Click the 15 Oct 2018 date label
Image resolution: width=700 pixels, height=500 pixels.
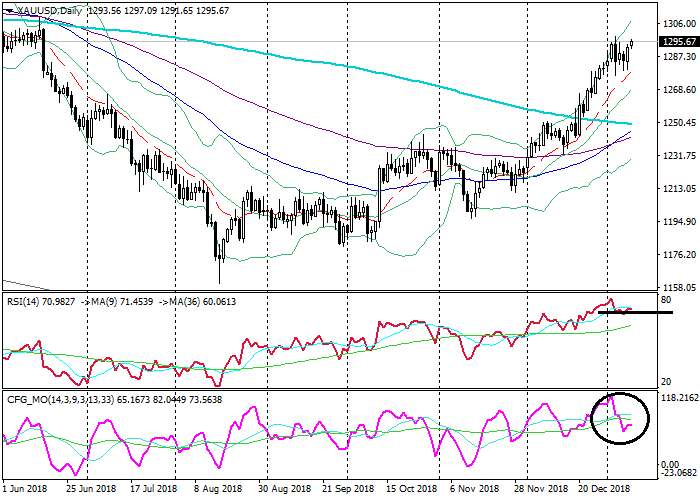(411, 489)
